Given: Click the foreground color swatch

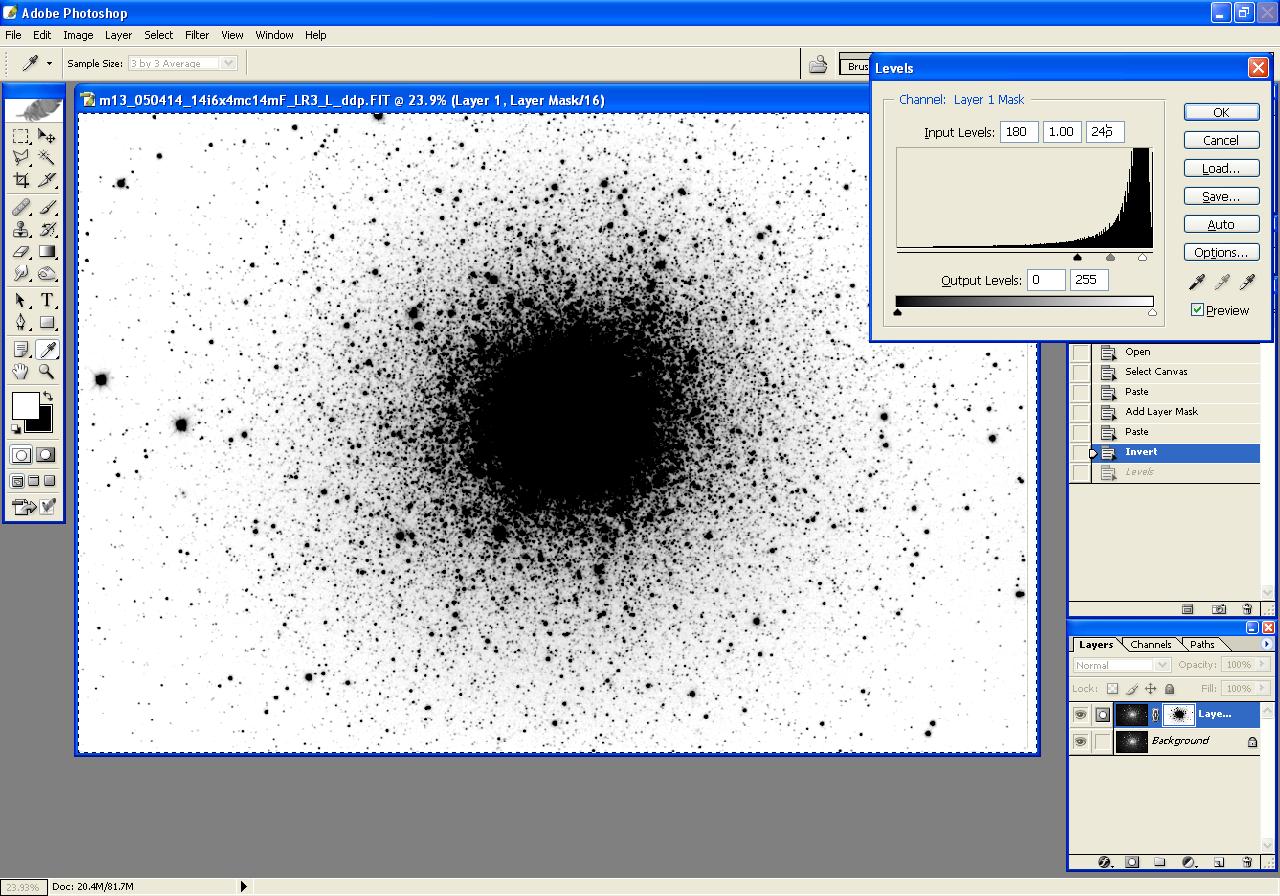Looking at the screenshot, I should pyautogui.click(x=24, y=406).
